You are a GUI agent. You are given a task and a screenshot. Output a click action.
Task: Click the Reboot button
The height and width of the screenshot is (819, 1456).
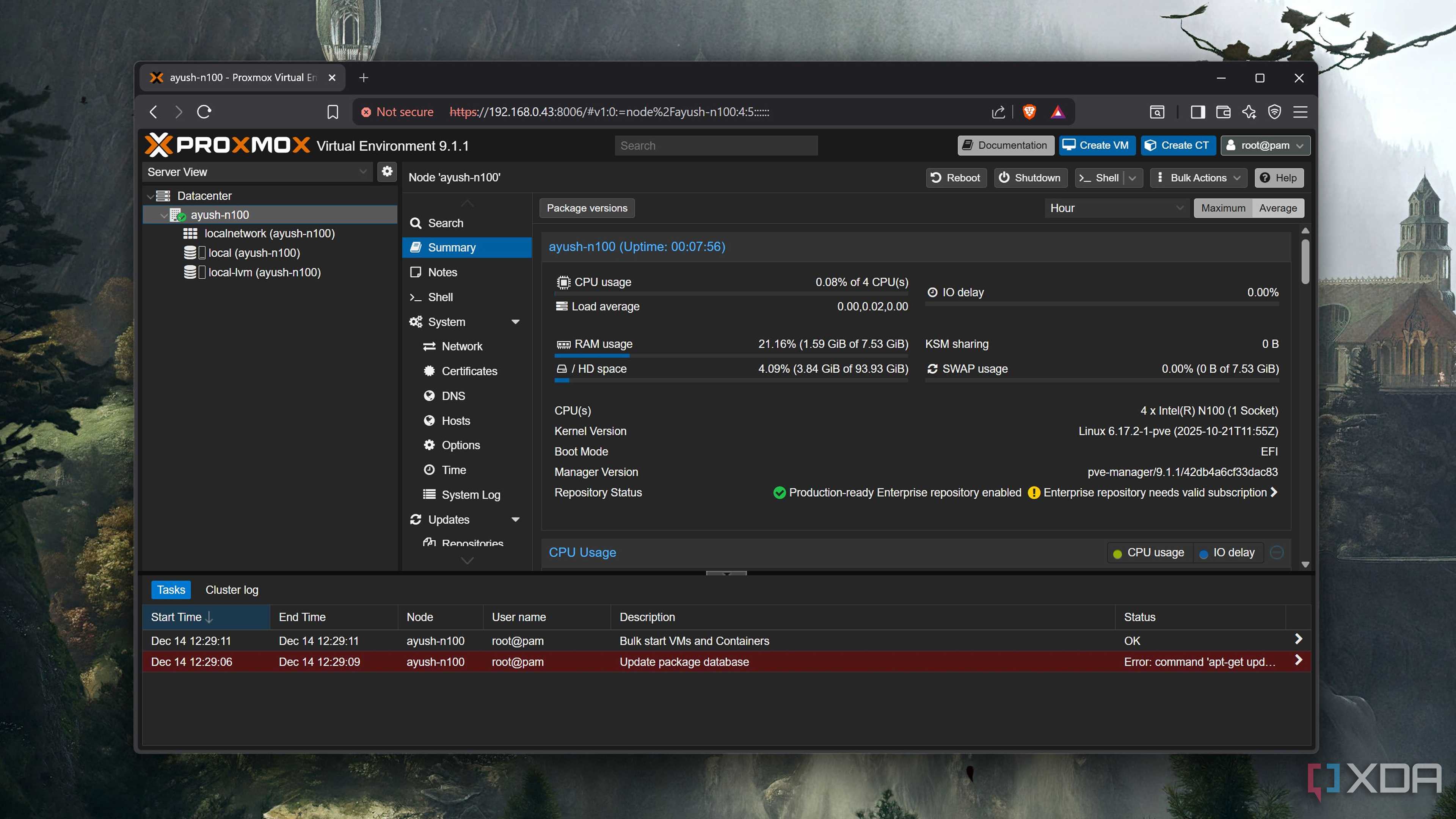pyautogui.click(x=956, y=177)
